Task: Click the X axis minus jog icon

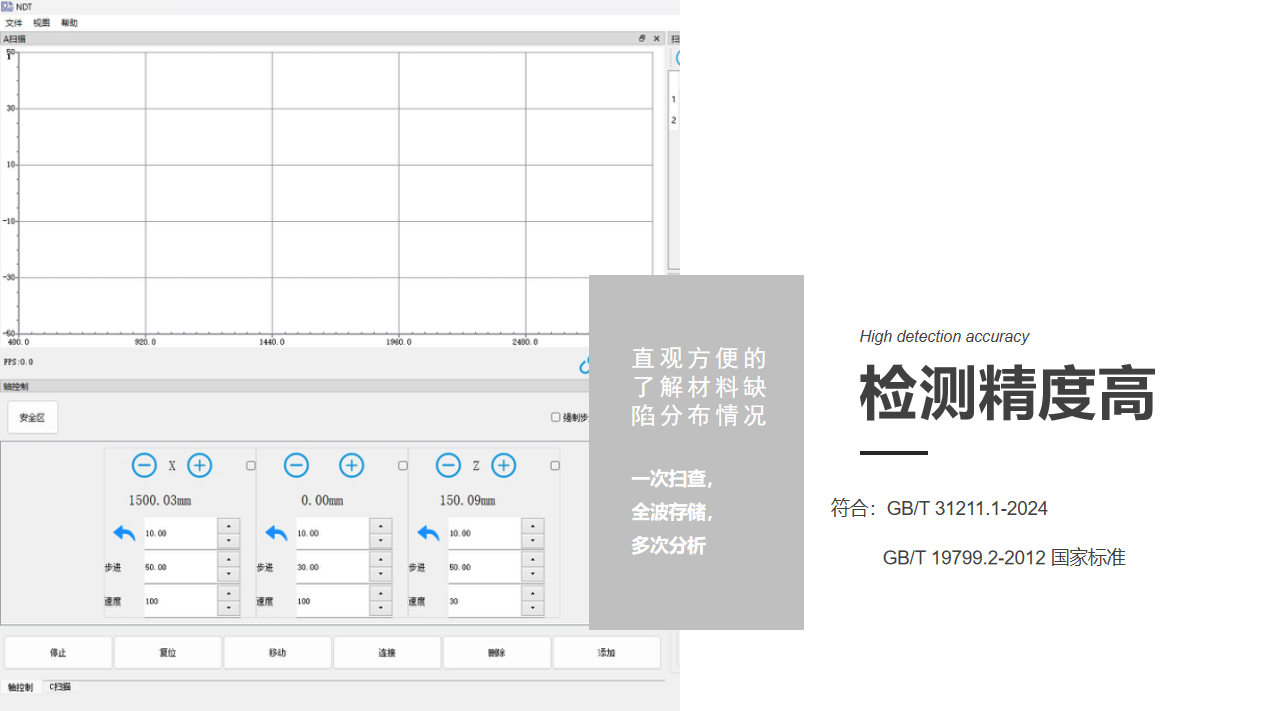Action: click(x=144, y=465)
